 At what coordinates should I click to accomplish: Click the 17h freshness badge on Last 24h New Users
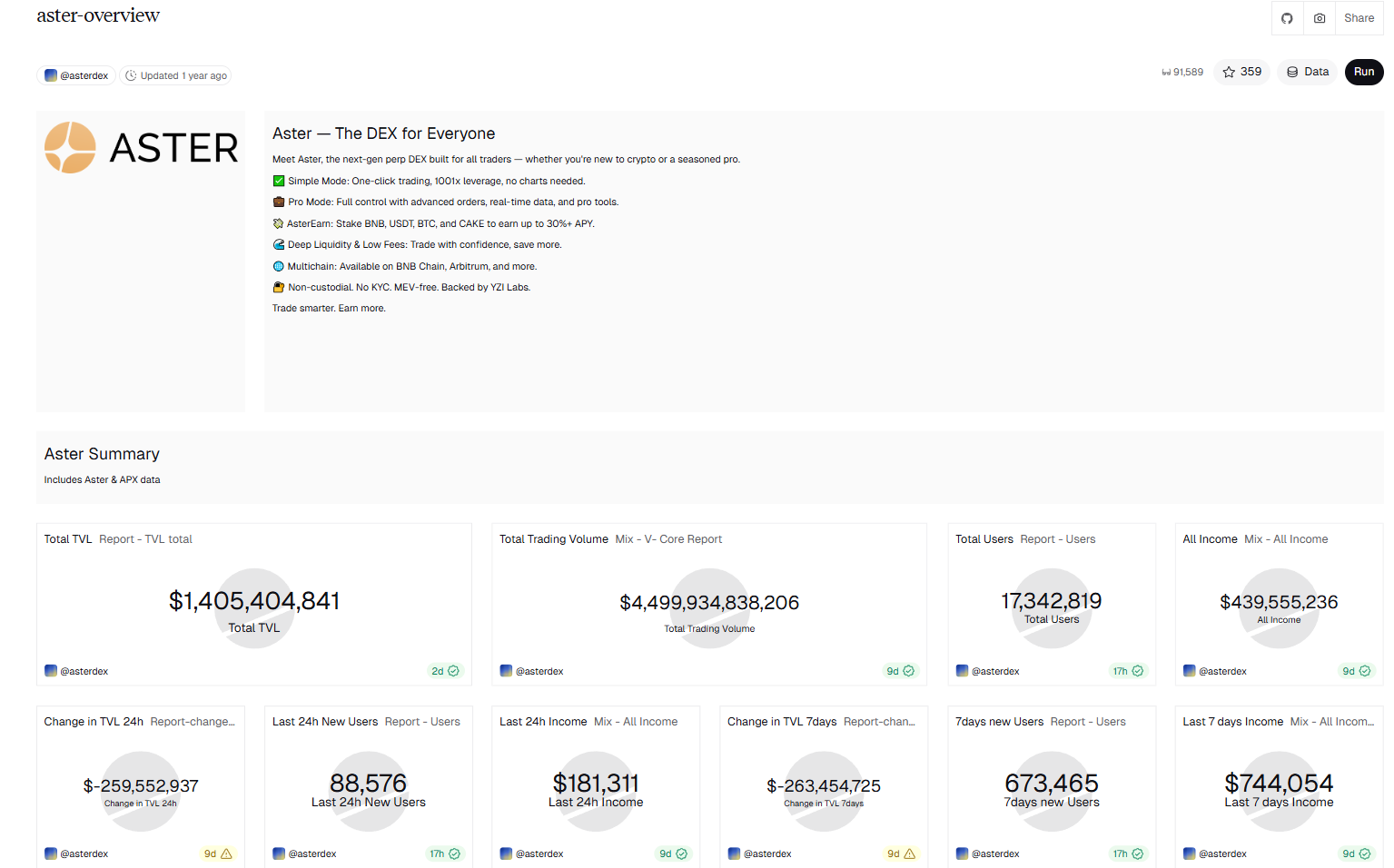click(445, 853)
